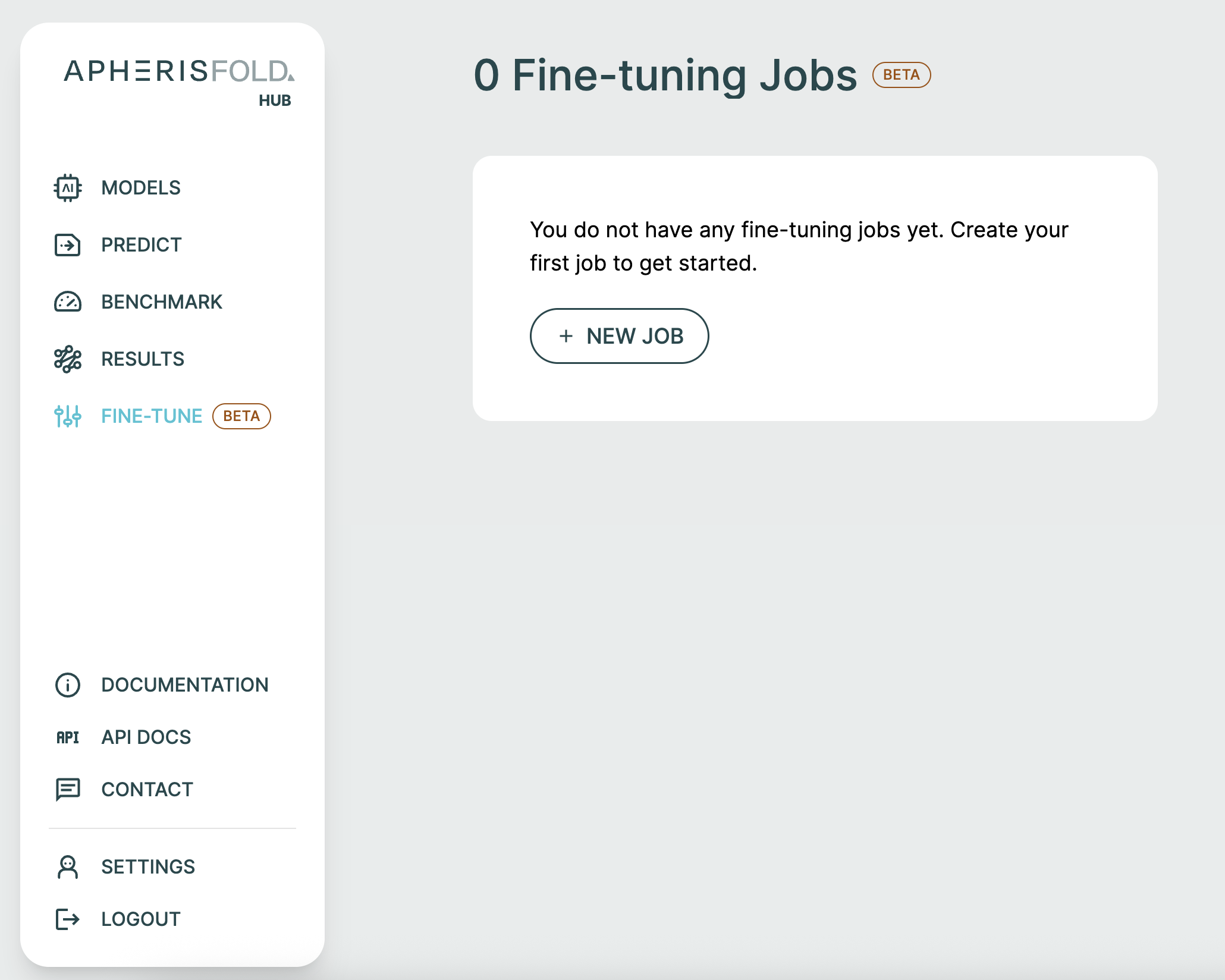Viewport: 1225px width, 980px height.
Task: Go to the Predict page
Action: (x=142, y=245)
